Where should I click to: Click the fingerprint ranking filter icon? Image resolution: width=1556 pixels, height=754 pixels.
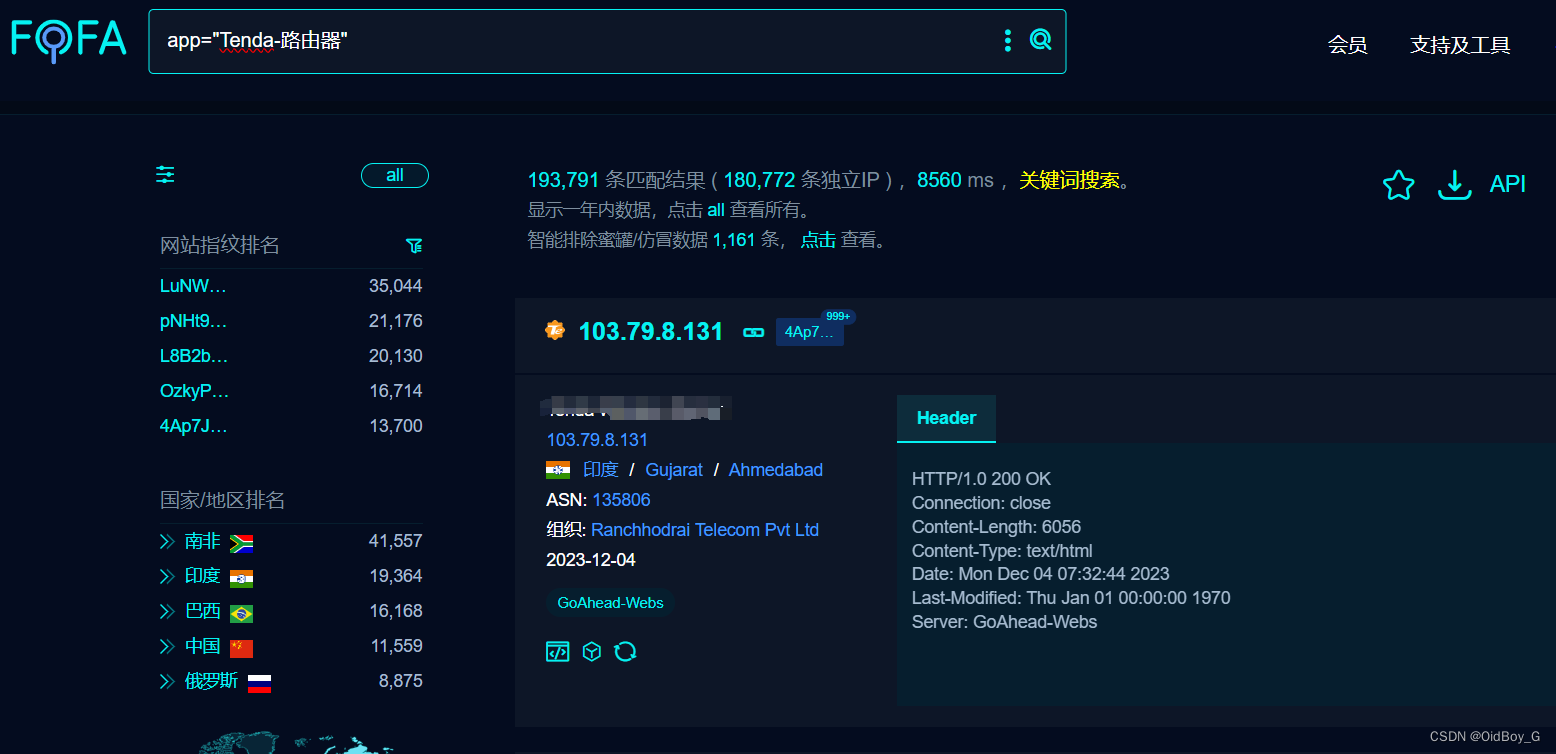414,245
